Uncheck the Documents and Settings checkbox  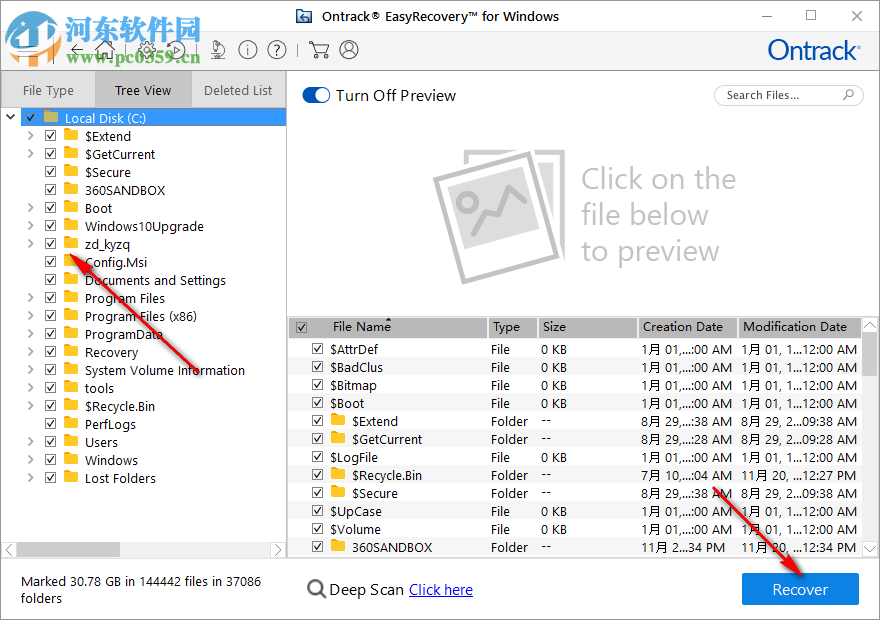pyautogui.click(x=51, y=279)
